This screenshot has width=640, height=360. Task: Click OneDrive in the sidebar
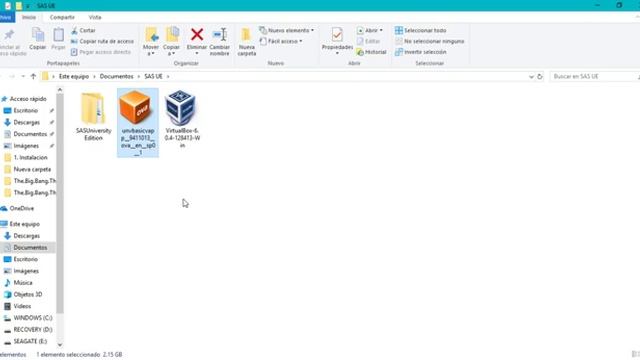22,209
